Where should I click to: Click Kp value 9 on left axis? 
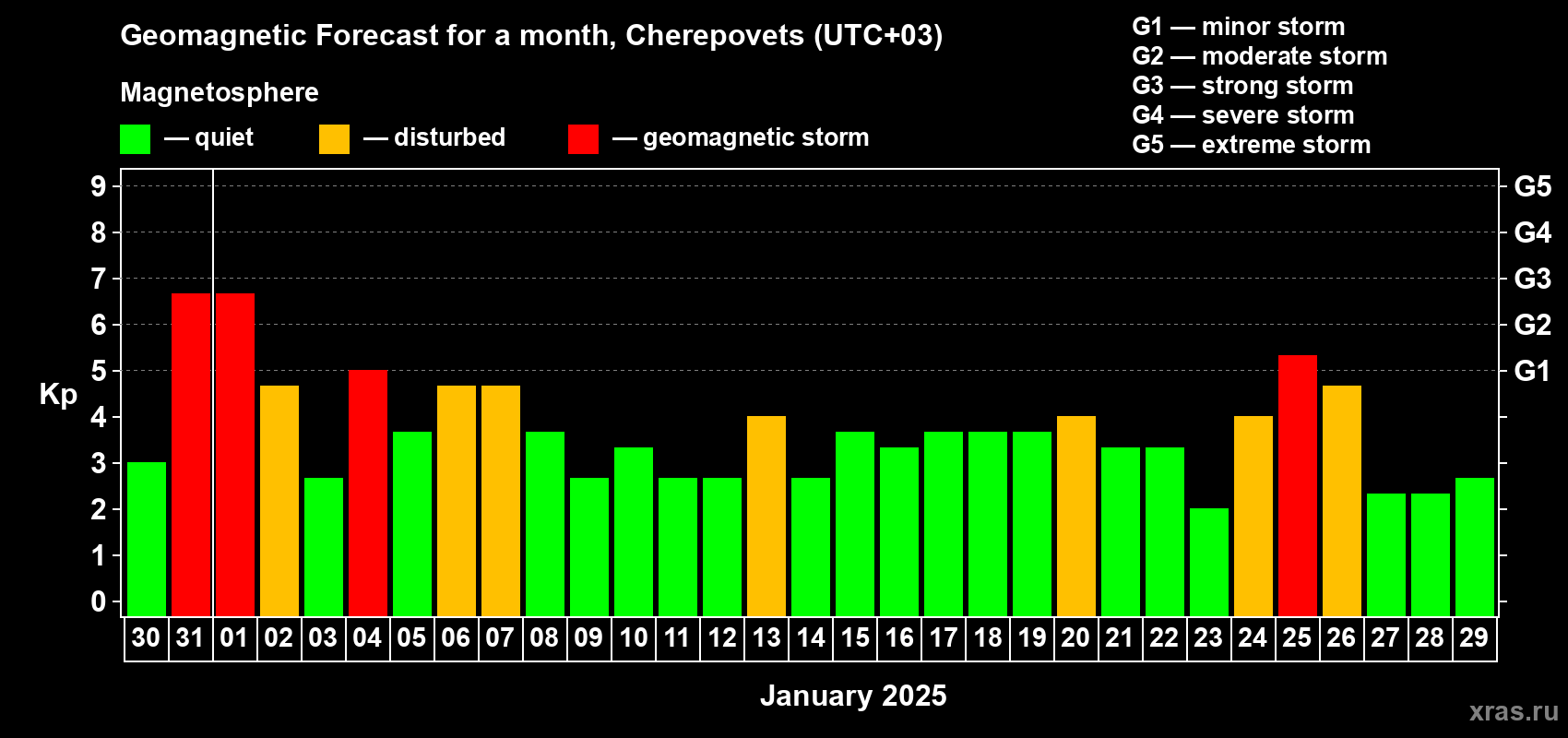pyautogui.click(x=99, y=186)
